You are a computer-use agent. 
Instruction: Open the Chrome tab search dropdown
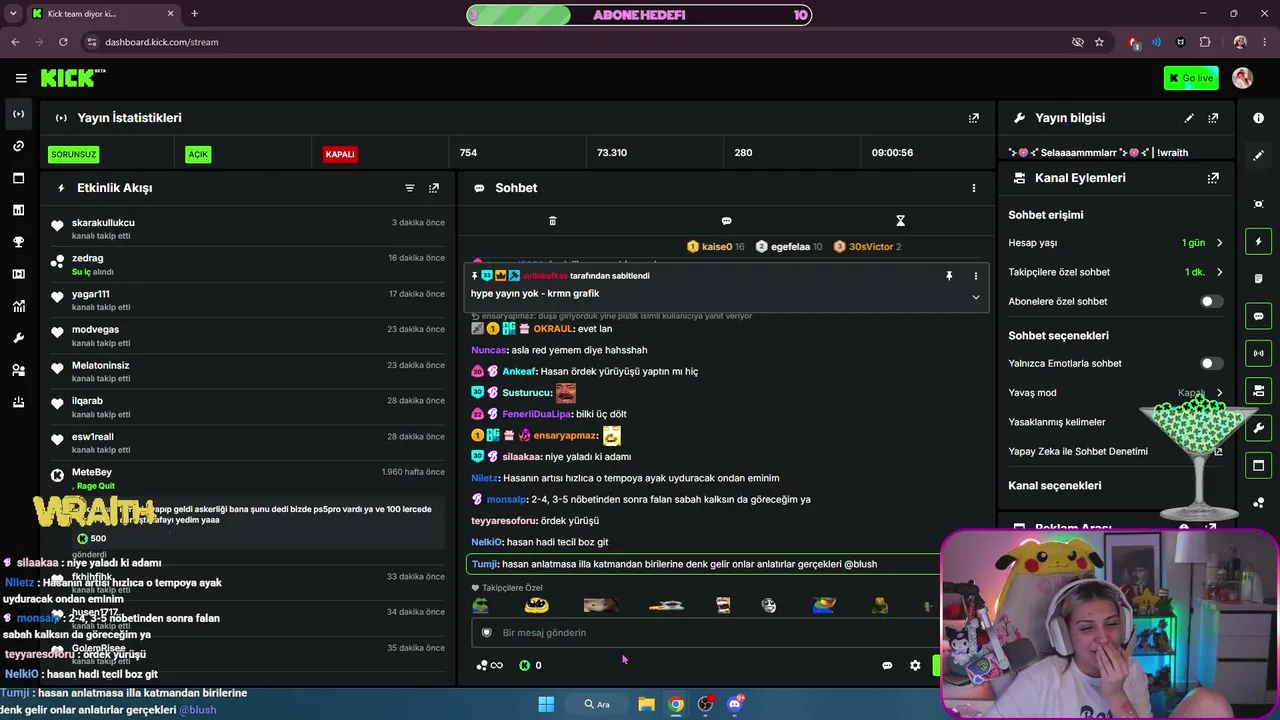(x=13, y=14)
